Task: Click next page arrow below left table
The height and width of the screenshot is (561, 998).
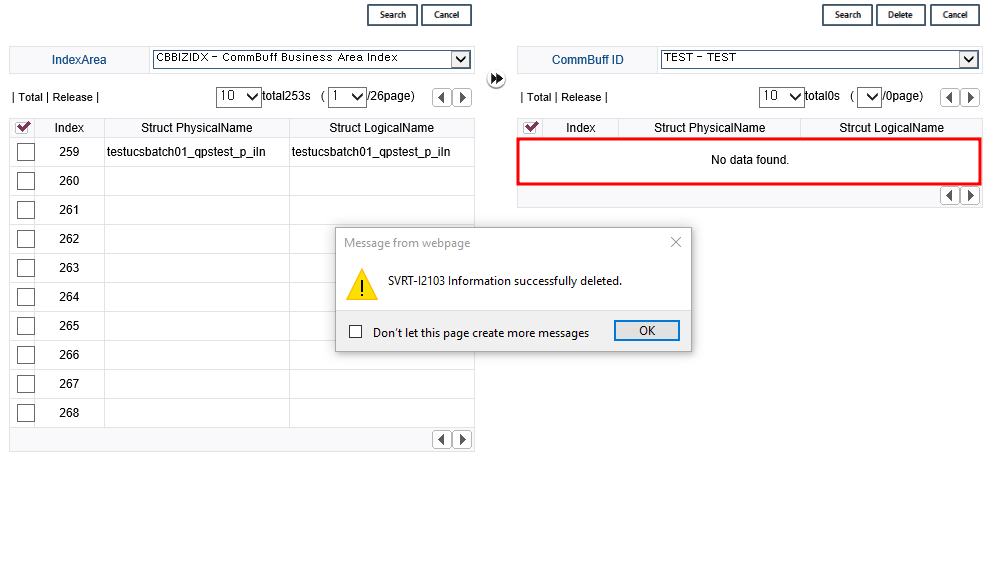Action: 462,440
